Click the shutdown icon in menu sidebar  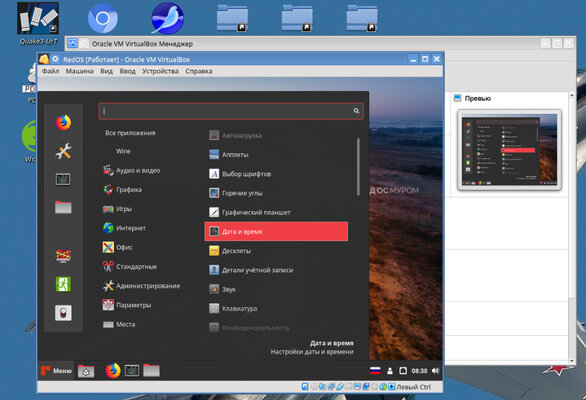[x=63, y=313]
